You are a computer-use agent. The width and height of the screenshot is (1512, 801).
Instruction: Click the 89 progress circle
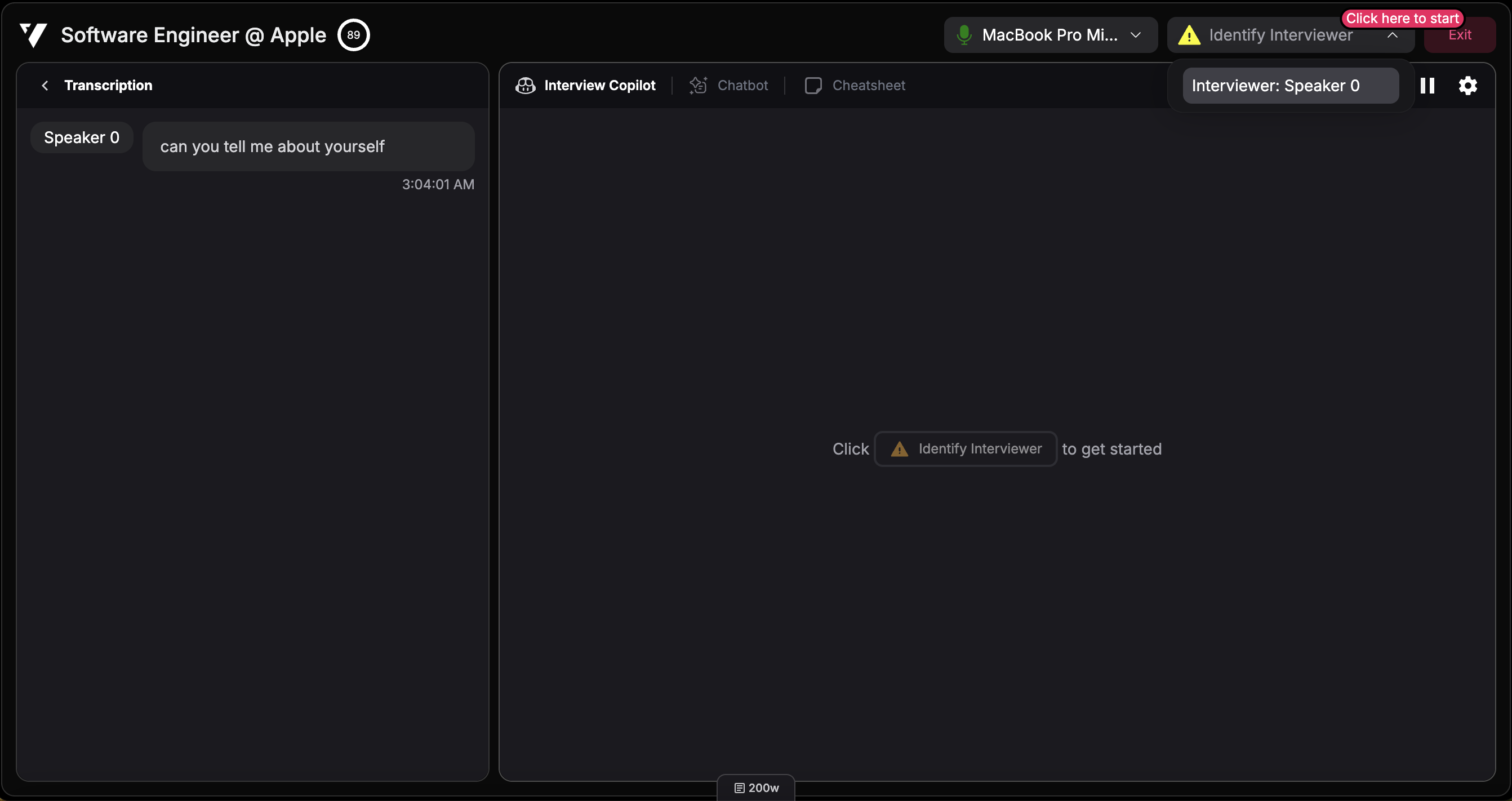353,34
